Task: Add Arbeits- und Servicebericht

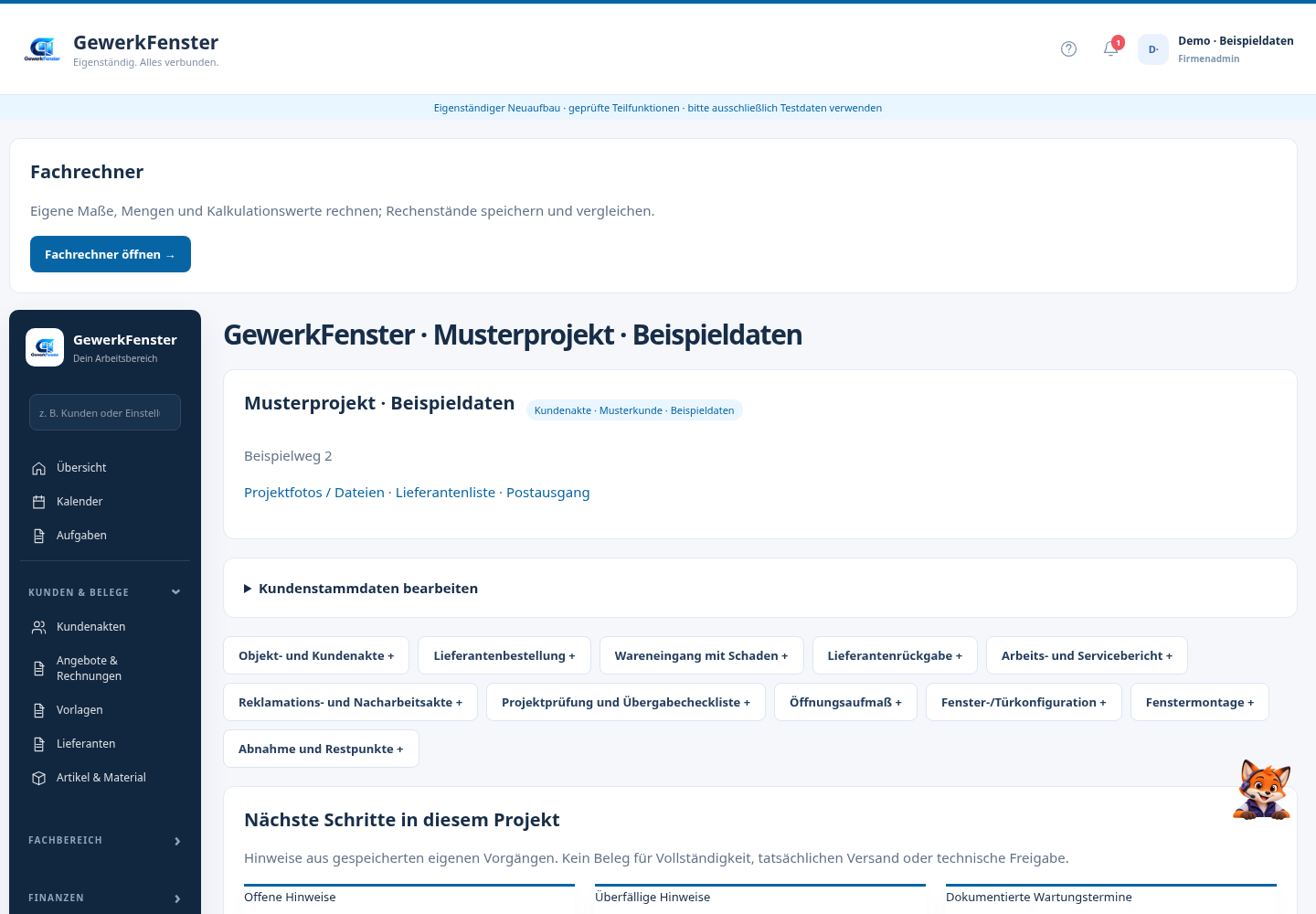Action: pos(1087,655)
